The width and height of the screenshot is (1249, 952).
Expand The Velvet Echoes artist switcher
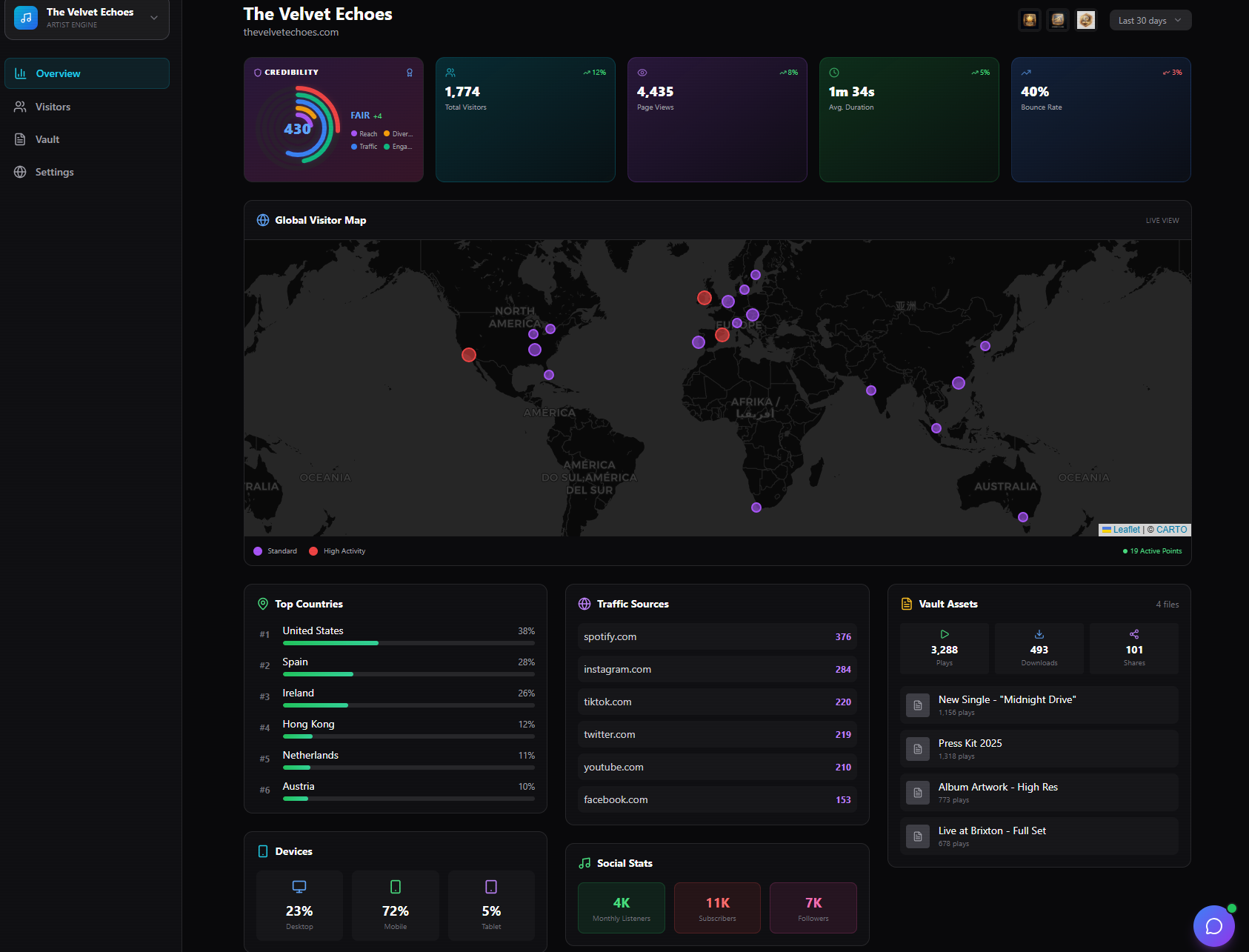(153, 18)
